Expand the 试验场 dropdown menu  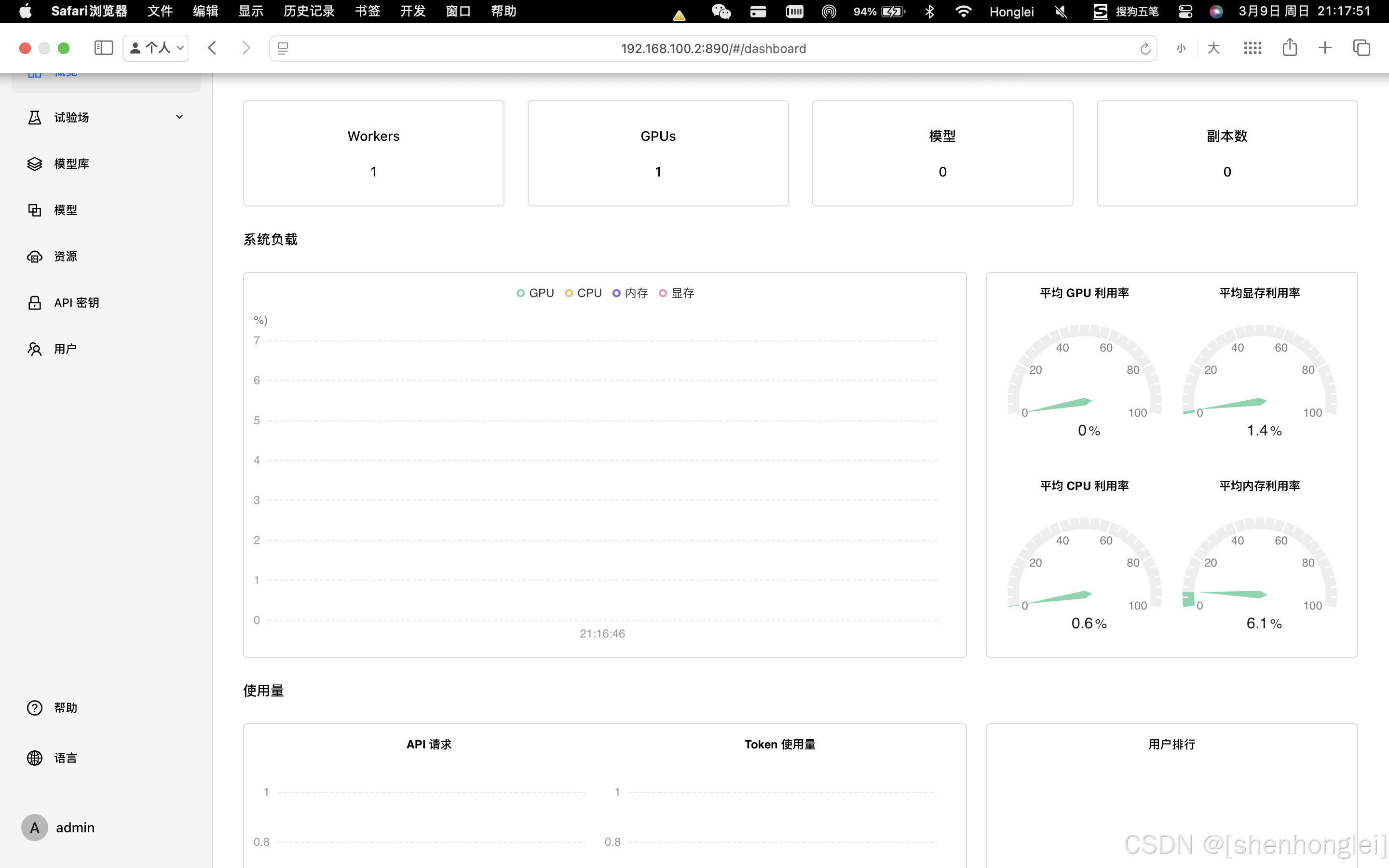pos(178,117)
